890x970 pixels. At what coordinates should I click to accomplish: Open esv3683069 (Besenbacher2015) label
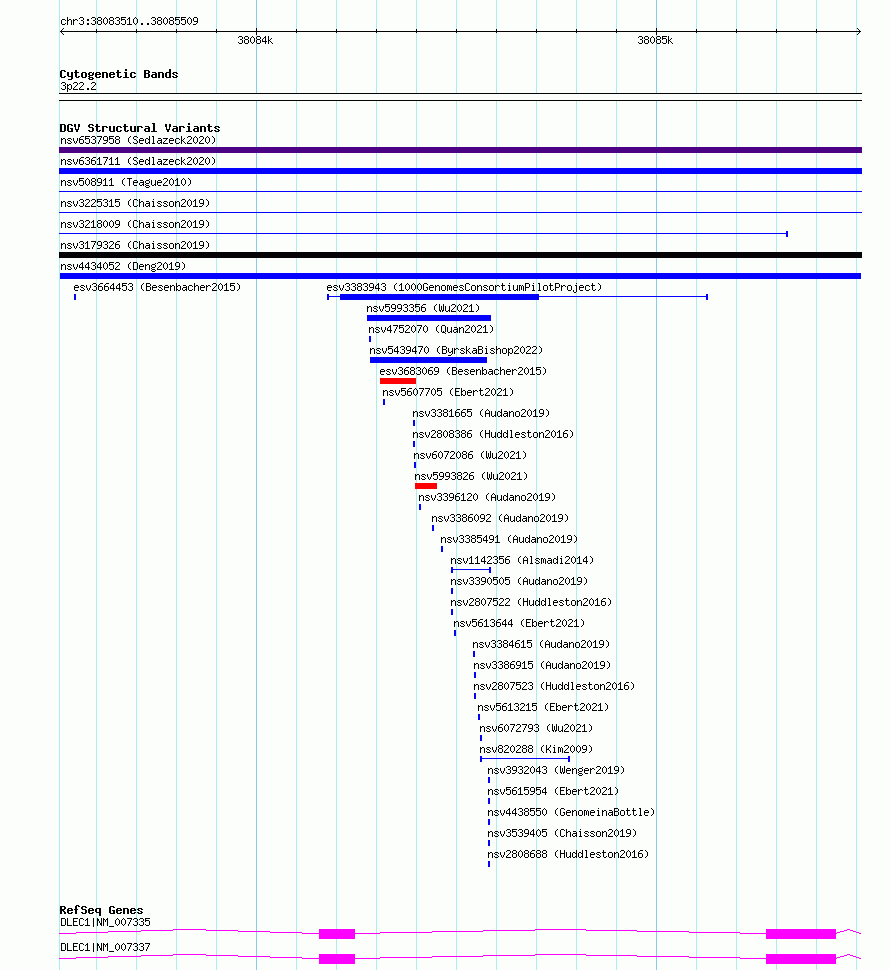[x=463, y=372]
